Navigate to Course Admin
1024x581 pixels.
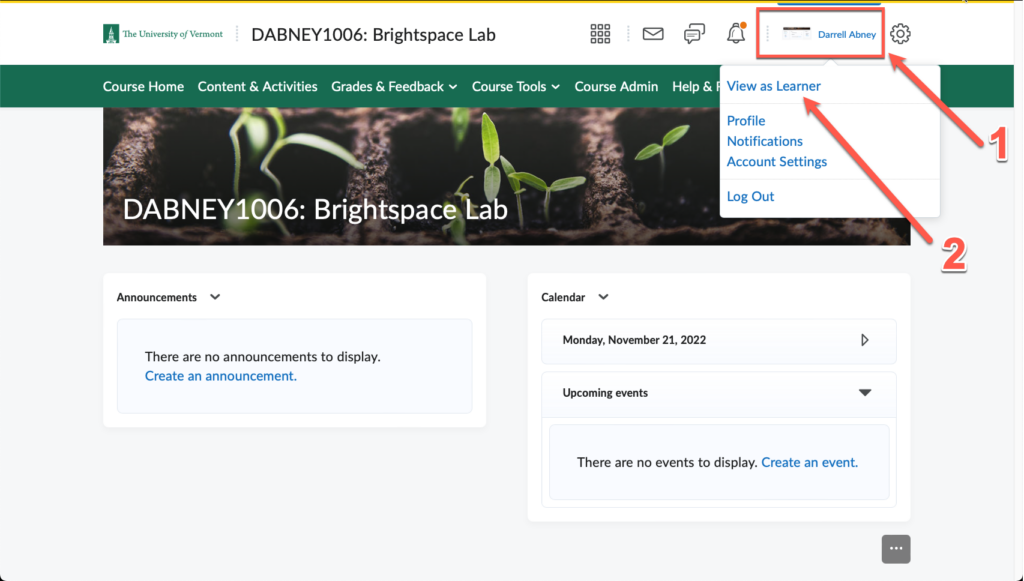point(616,86)
